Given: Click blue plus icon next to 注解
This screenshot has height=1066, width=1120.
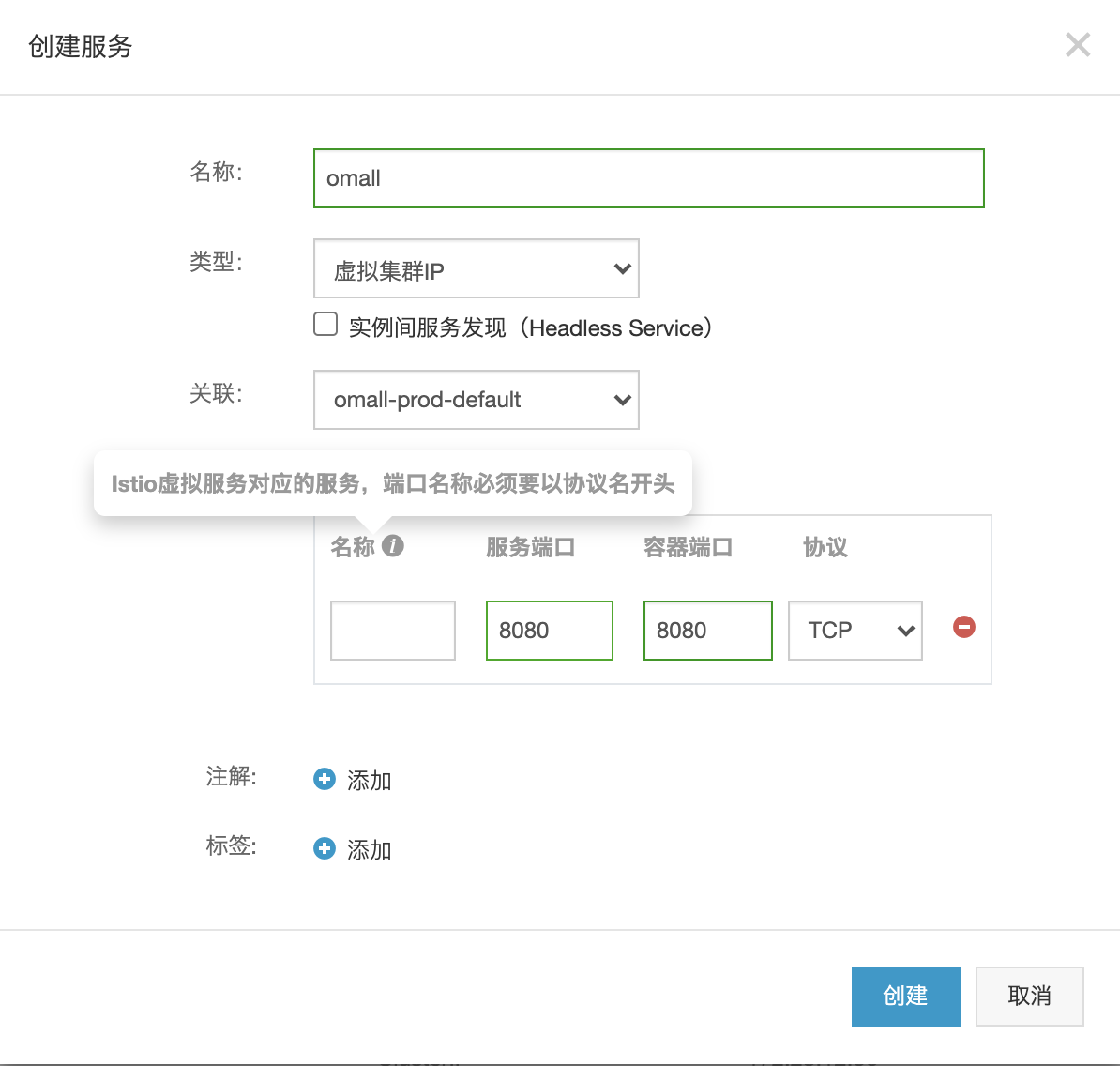Looking at the screenshot, I should [x=325, y=779].
